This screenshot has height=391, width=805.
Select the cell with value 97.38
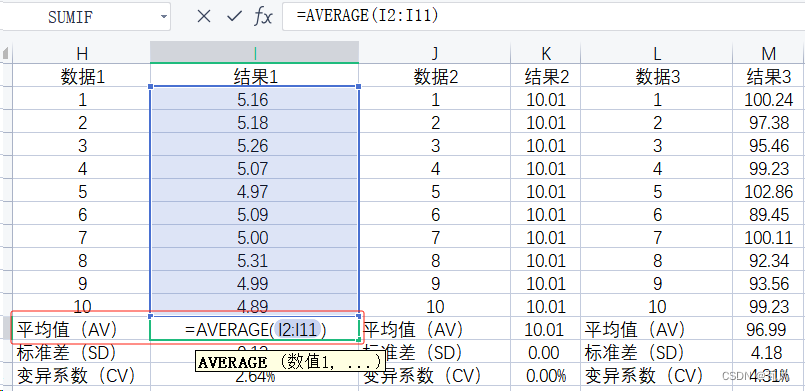tap(769, 123)
